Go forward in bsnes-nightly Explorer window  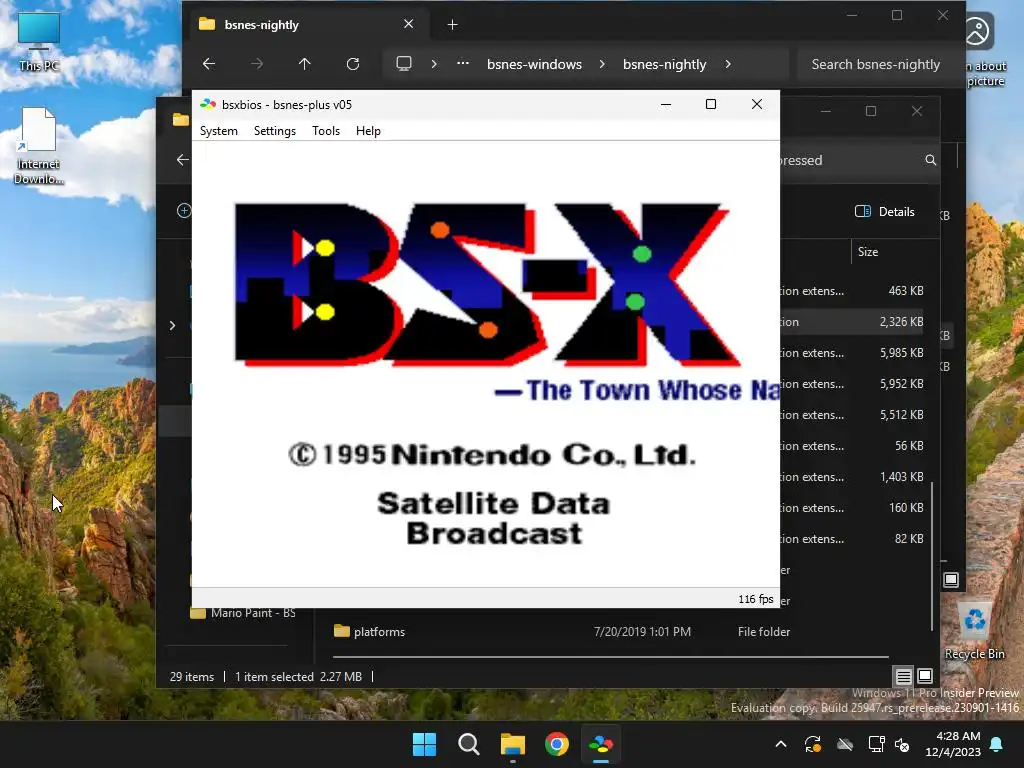(257, 64)
